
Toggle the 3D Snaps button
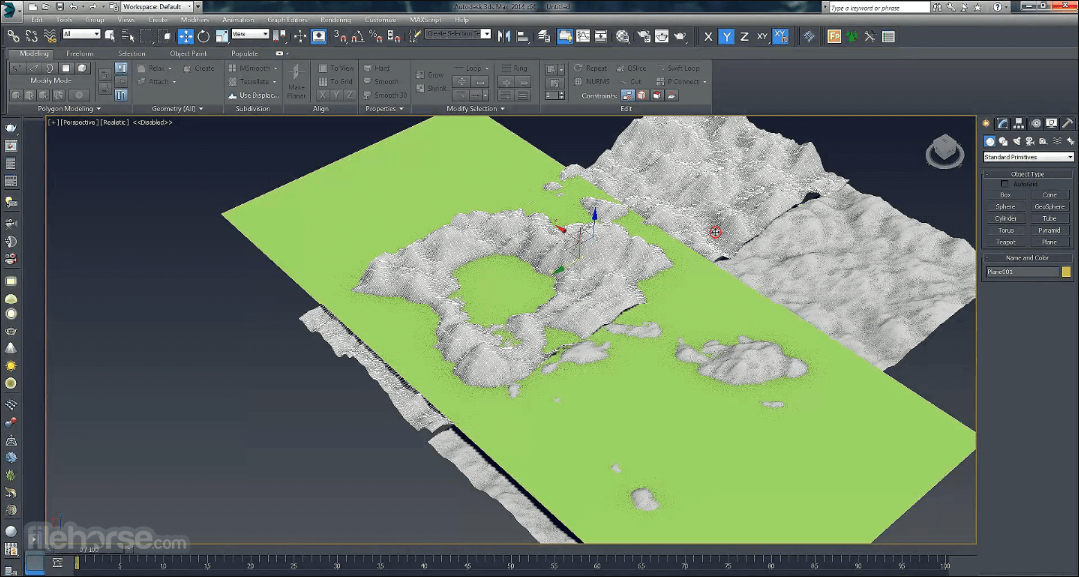[x=340, y=36]
